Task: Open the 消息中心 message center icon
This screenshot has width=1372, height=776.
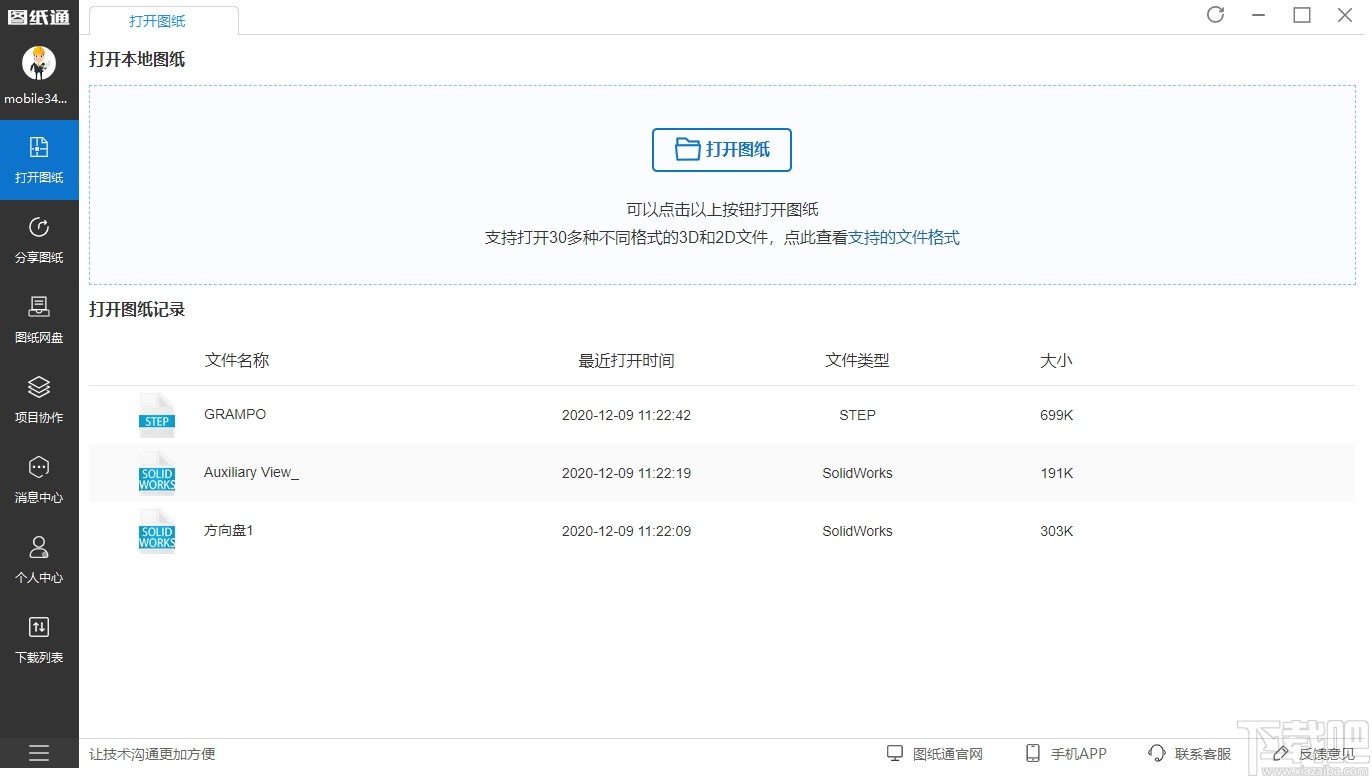Action: [x=39, y=478]
